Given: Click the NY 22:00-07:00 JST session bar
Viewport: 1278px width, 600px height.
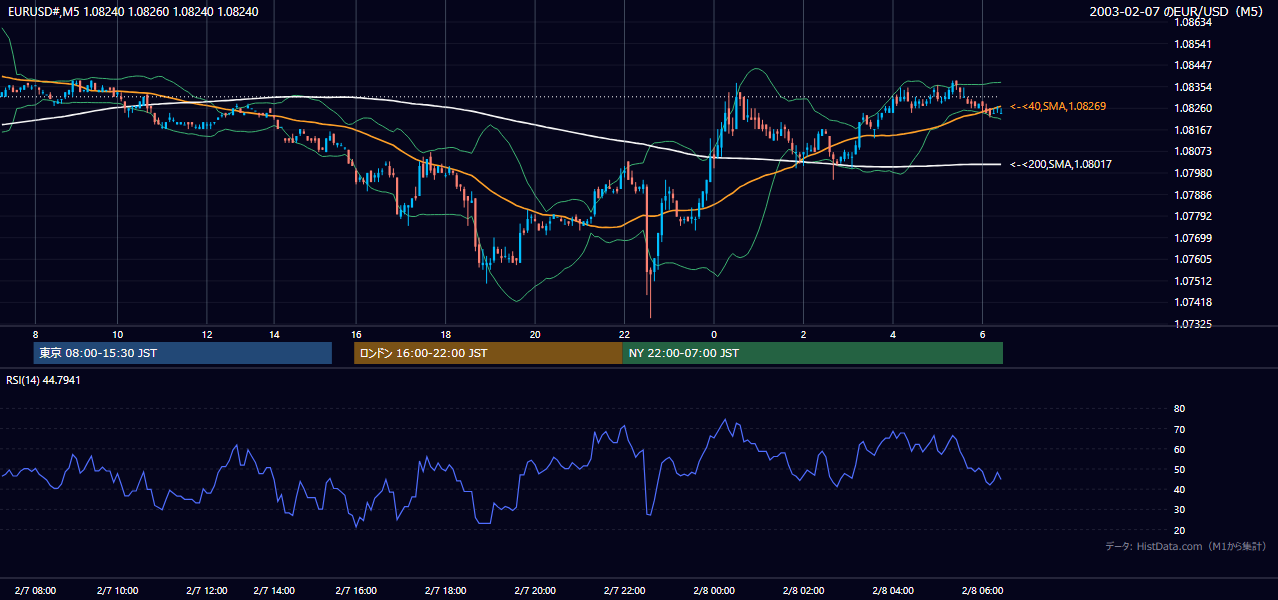Looking at the screenshot, I should (812, 353).
